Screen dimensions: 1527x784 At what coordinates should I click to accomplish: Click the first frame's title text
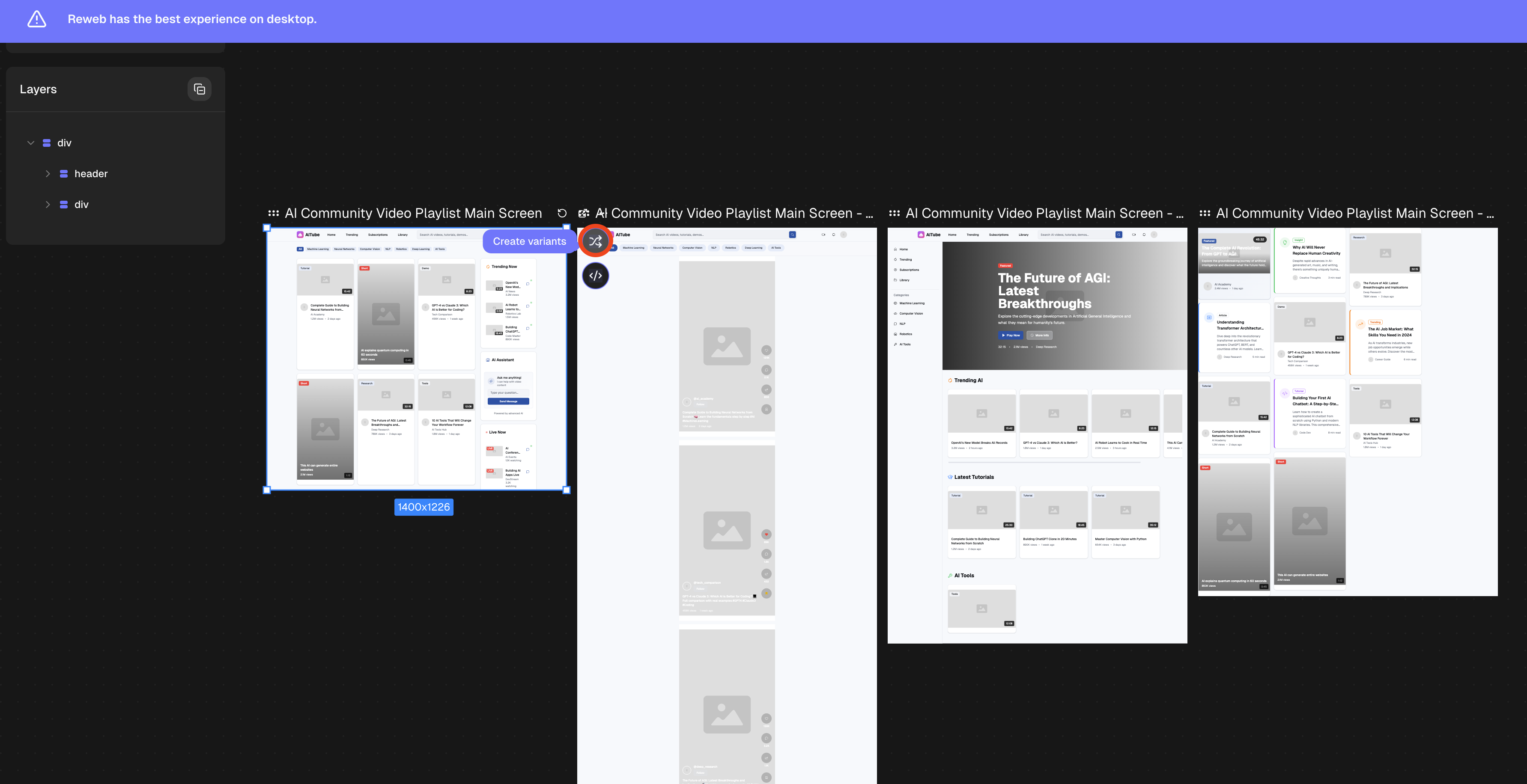click(413, 214)
